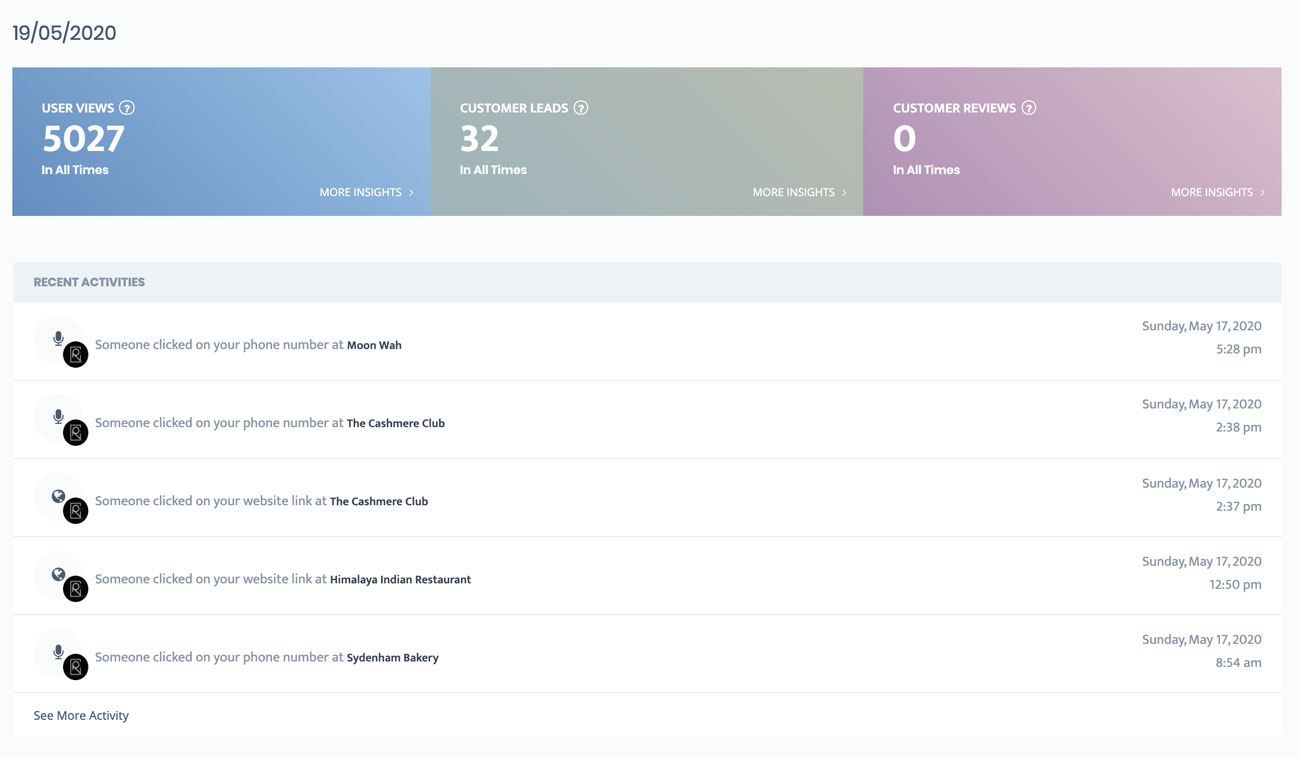Screen dimensions: 1300x758
Task: Click the 32 customer leads count
Action: [x=479, y=138]
